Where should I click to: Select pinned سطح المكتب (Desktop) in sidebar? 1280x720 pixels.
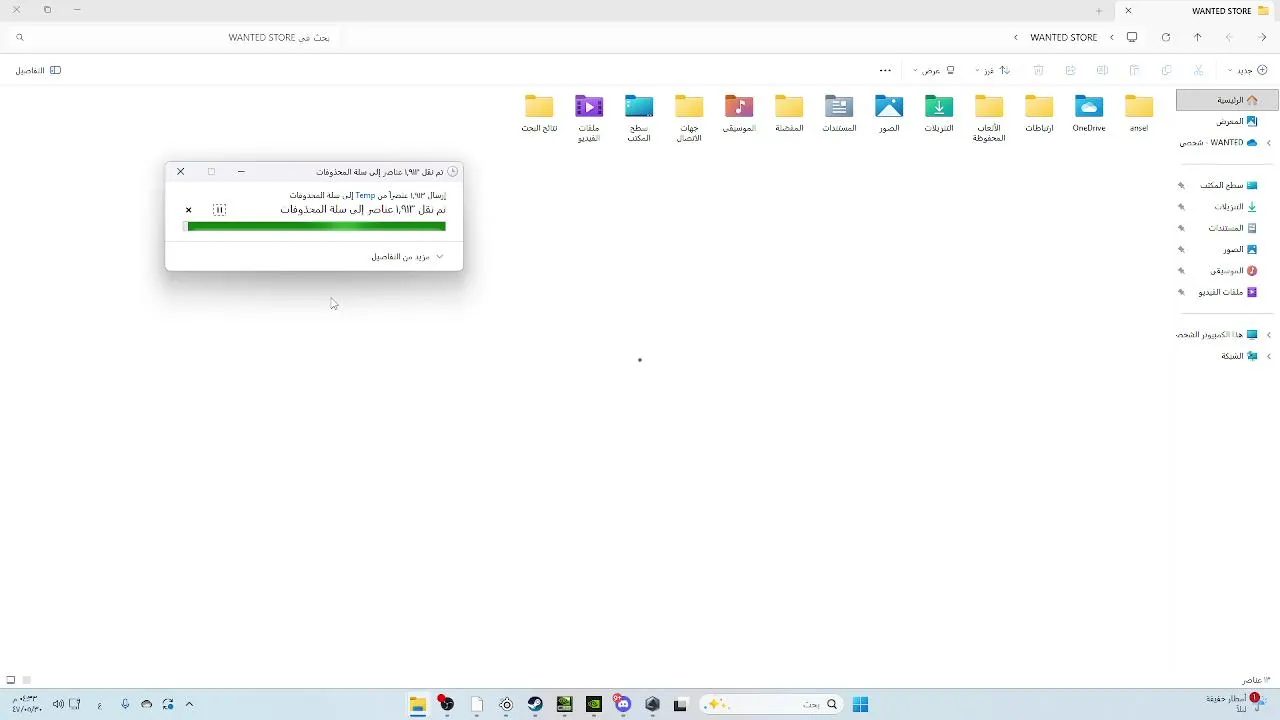tap(1228, 185)
